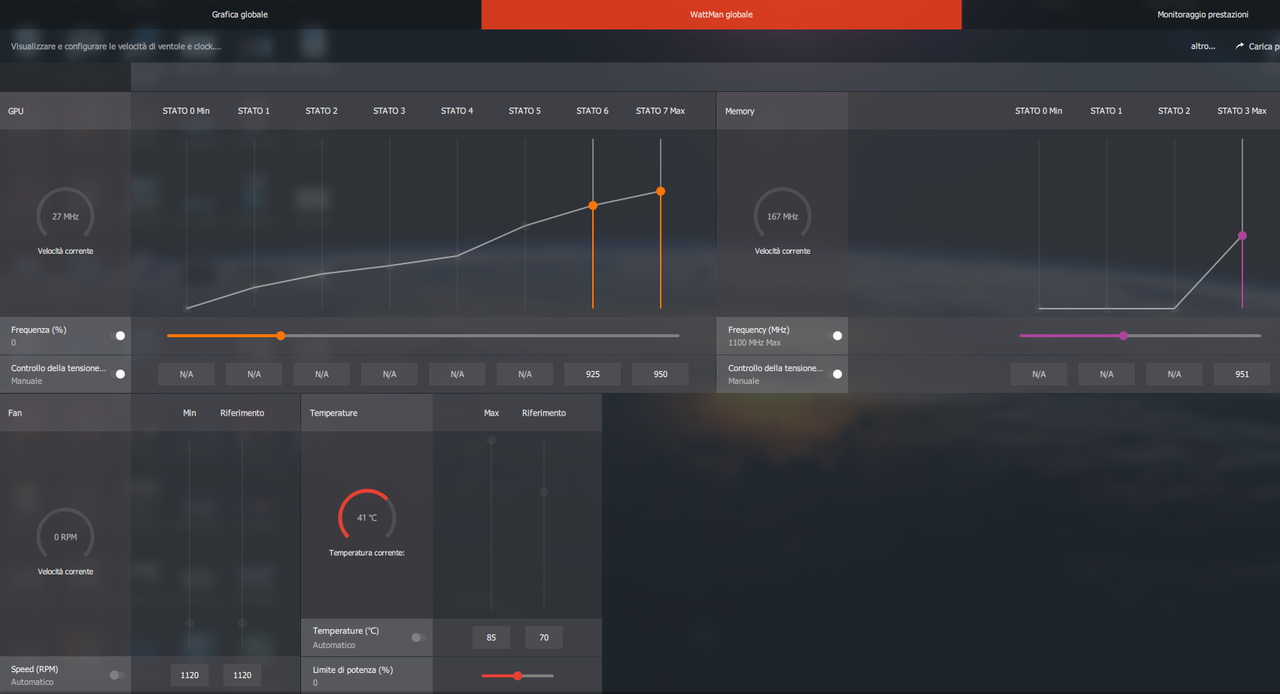The height and width of the screenshot is (694, 1280).
Task: Click the Temperature Riferimento vertical slider handle
Action: 544,491
